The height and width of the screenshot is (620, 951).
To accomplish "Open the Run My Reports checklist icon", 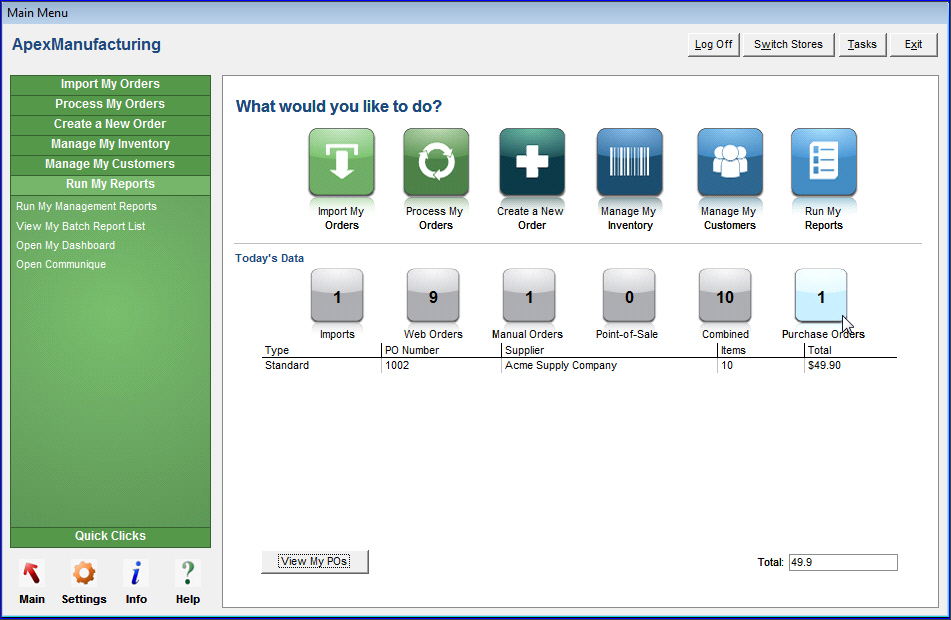I will pyautogui.click(x=823, y=162).
